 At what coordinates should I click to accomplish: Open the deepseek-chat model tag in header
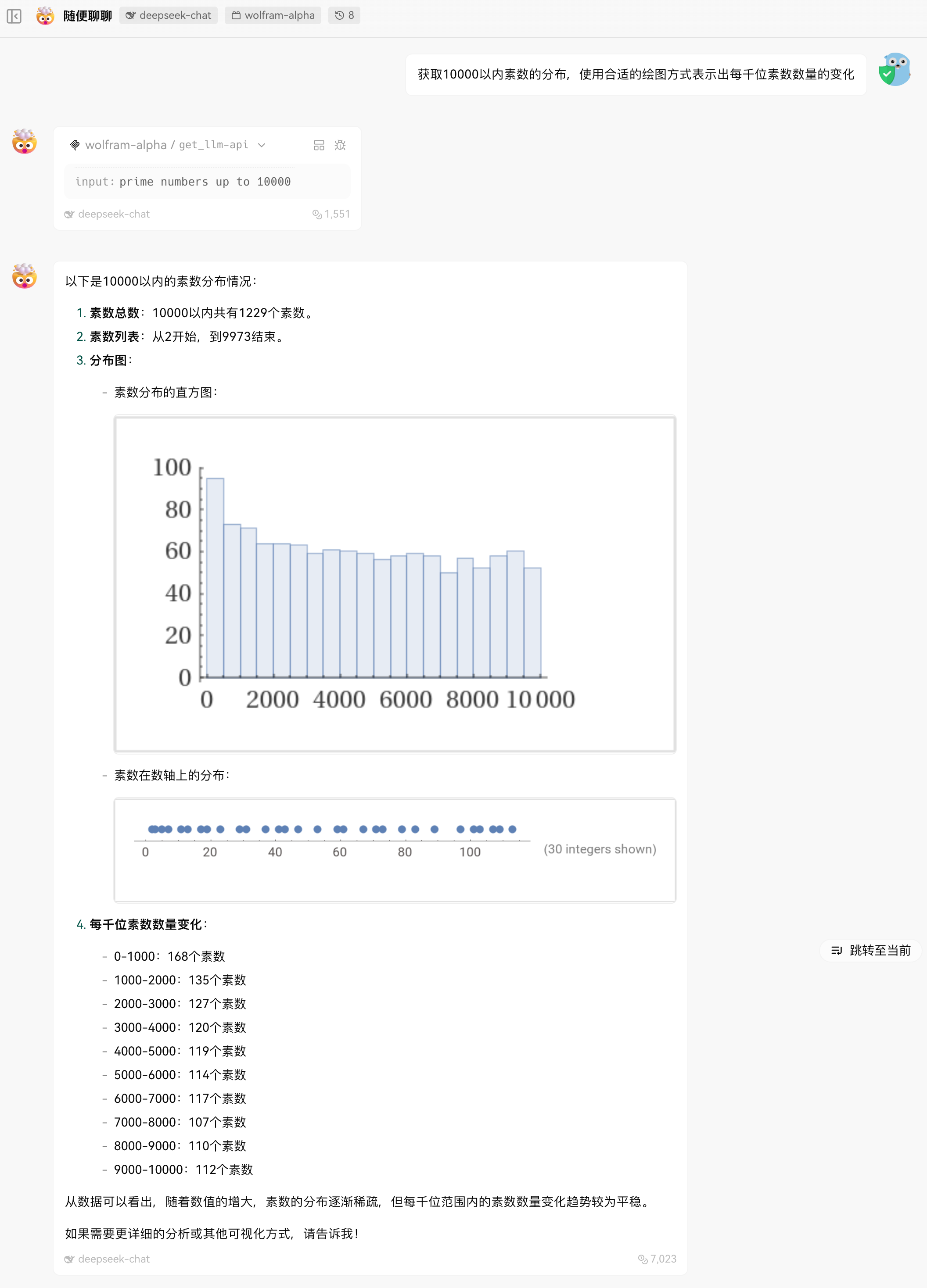click(x=169, y=15)
